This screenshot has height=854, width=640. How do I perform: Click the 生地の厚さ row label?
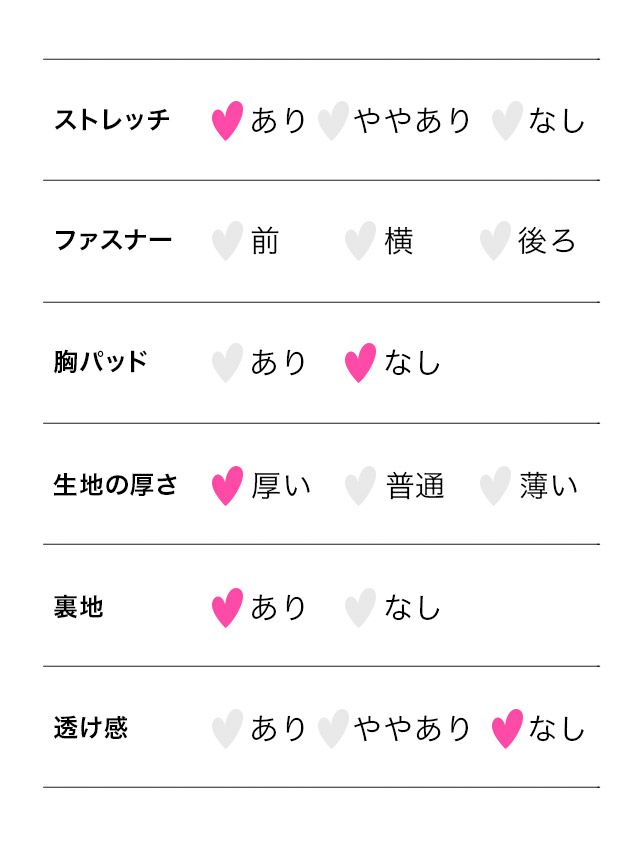tap(115, 485)
